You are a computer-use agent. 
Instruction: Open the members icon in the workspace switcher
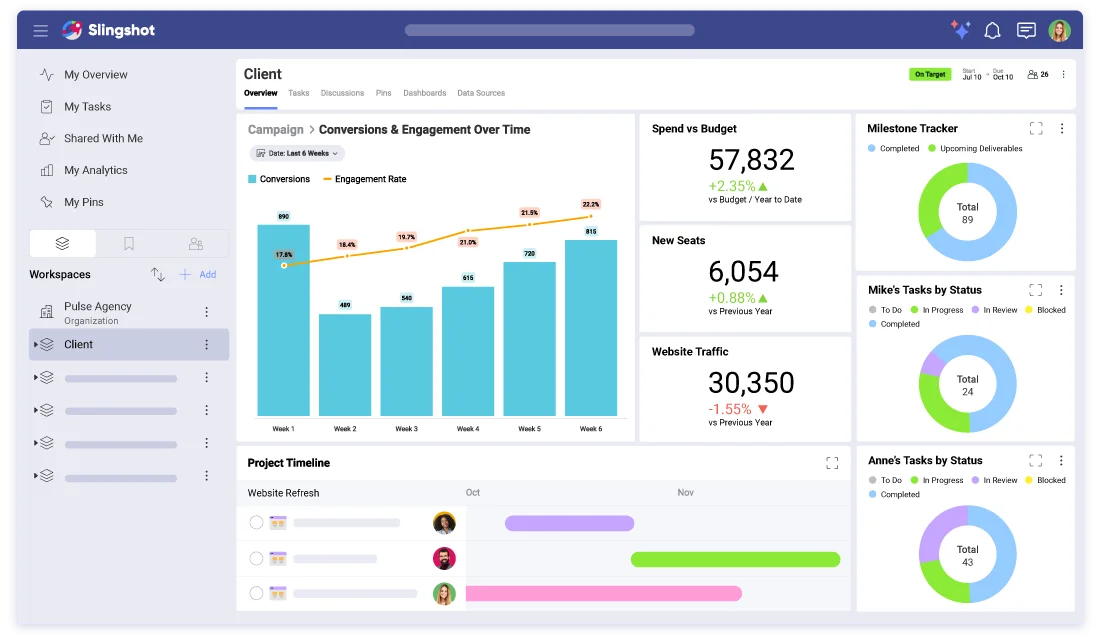196,243
